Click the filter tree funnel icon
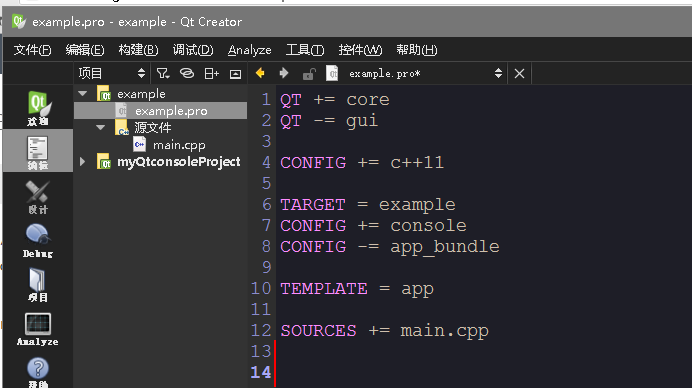 163,73
